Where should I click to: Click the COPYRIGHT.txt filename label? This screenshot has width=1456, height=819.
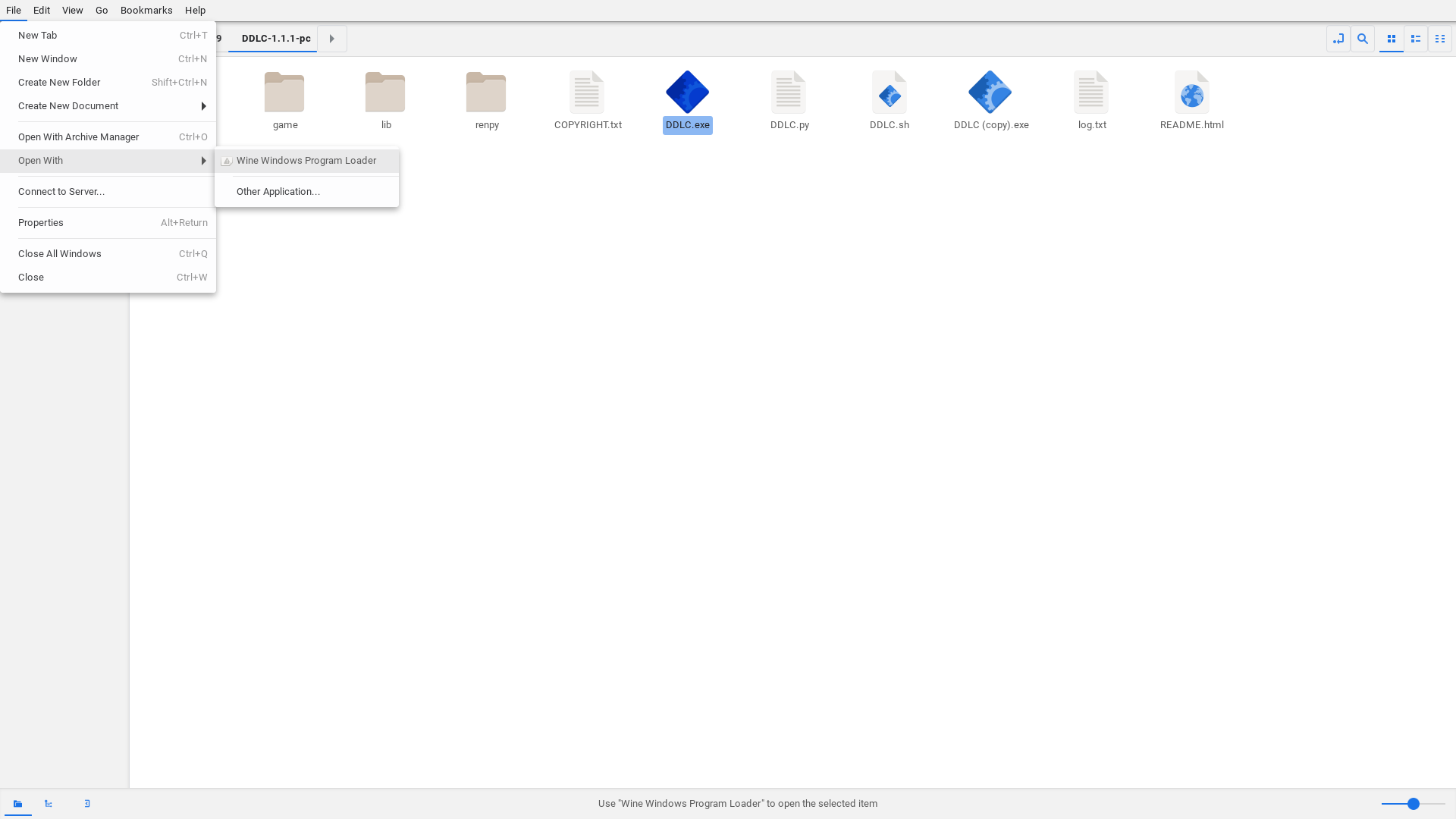tap(588, 125)
